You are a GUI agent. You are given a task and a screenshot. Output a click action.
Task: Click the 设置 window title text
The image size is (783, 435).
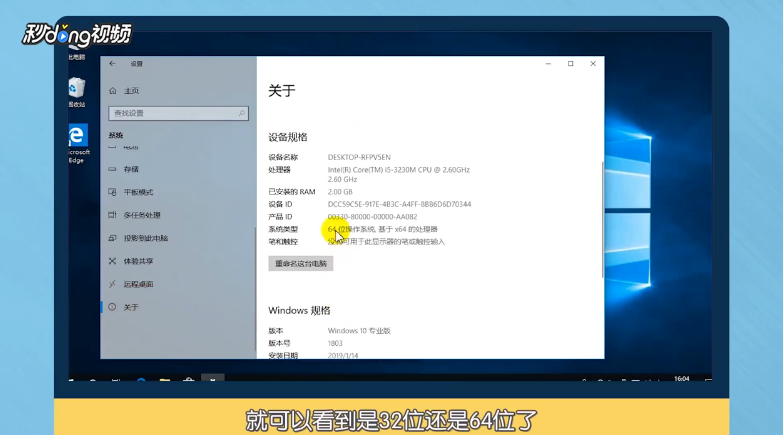[x=136, y=64]
